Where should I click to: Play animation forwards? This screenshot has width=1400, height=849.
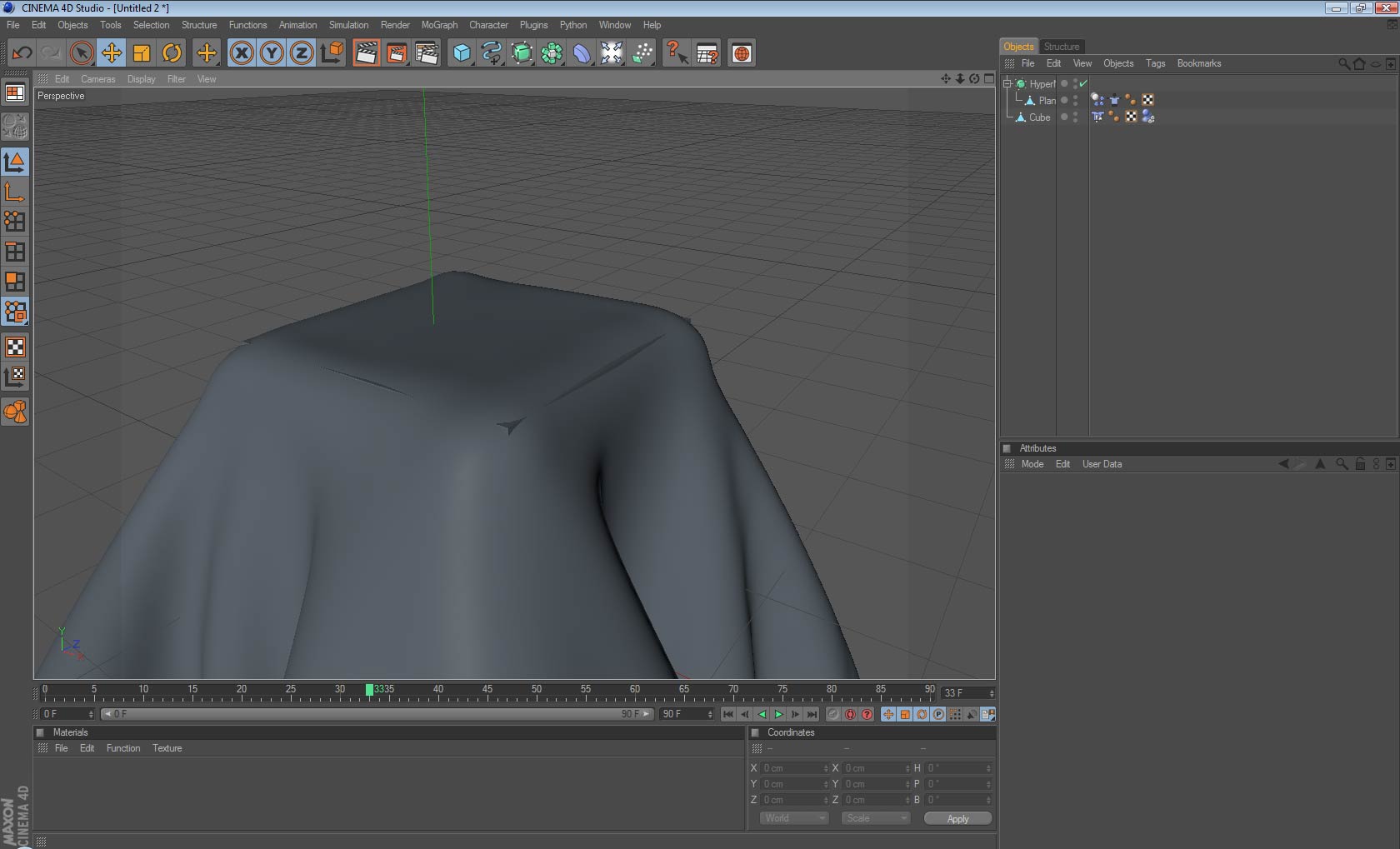point(778,714)
